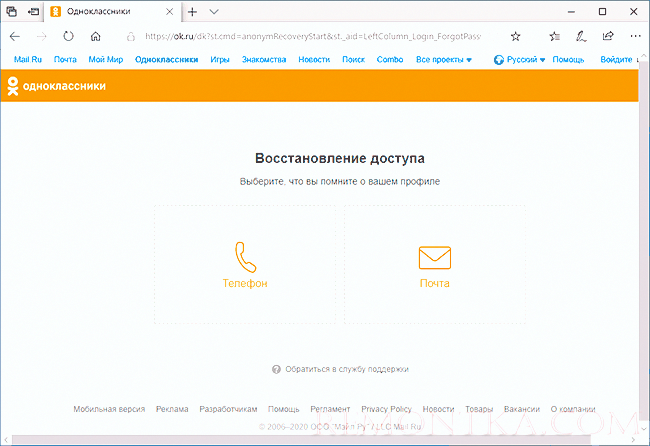The image size is (650, 446).
Task: Click the browser Forward arrow
Action: point(41,36)
